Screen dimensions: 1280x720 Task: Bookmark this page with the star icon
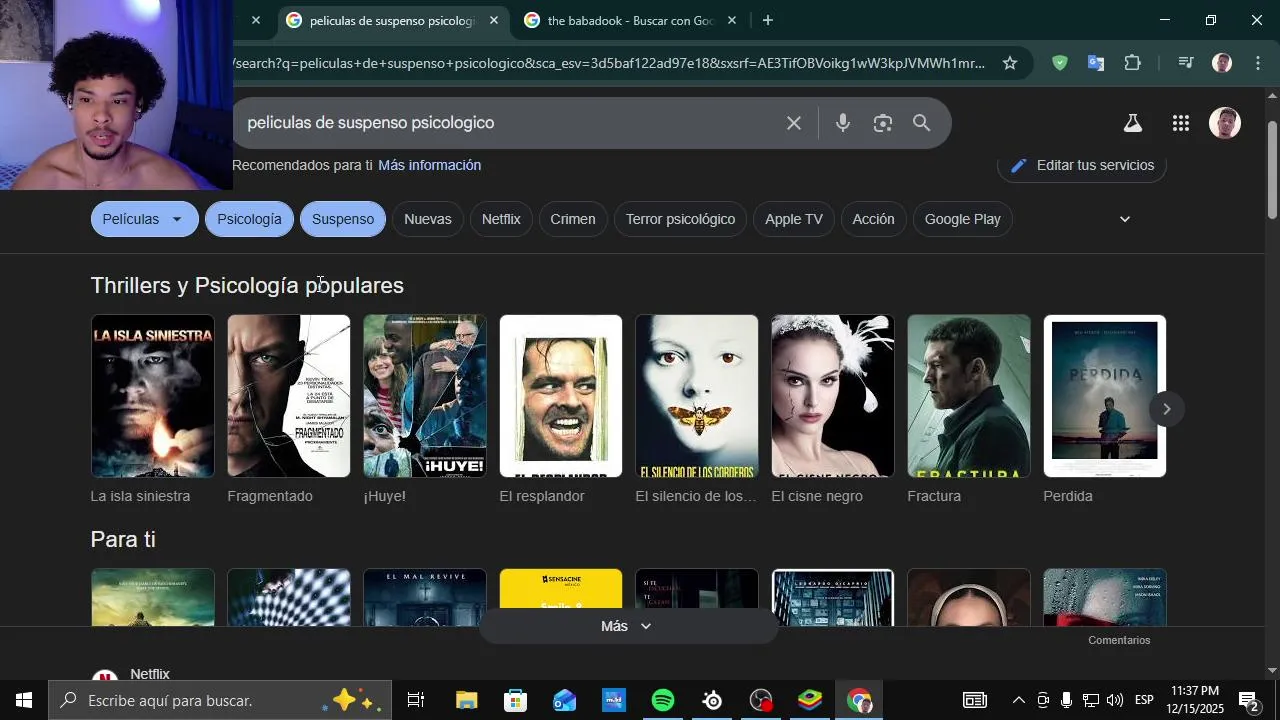[x=1010, y=63]
